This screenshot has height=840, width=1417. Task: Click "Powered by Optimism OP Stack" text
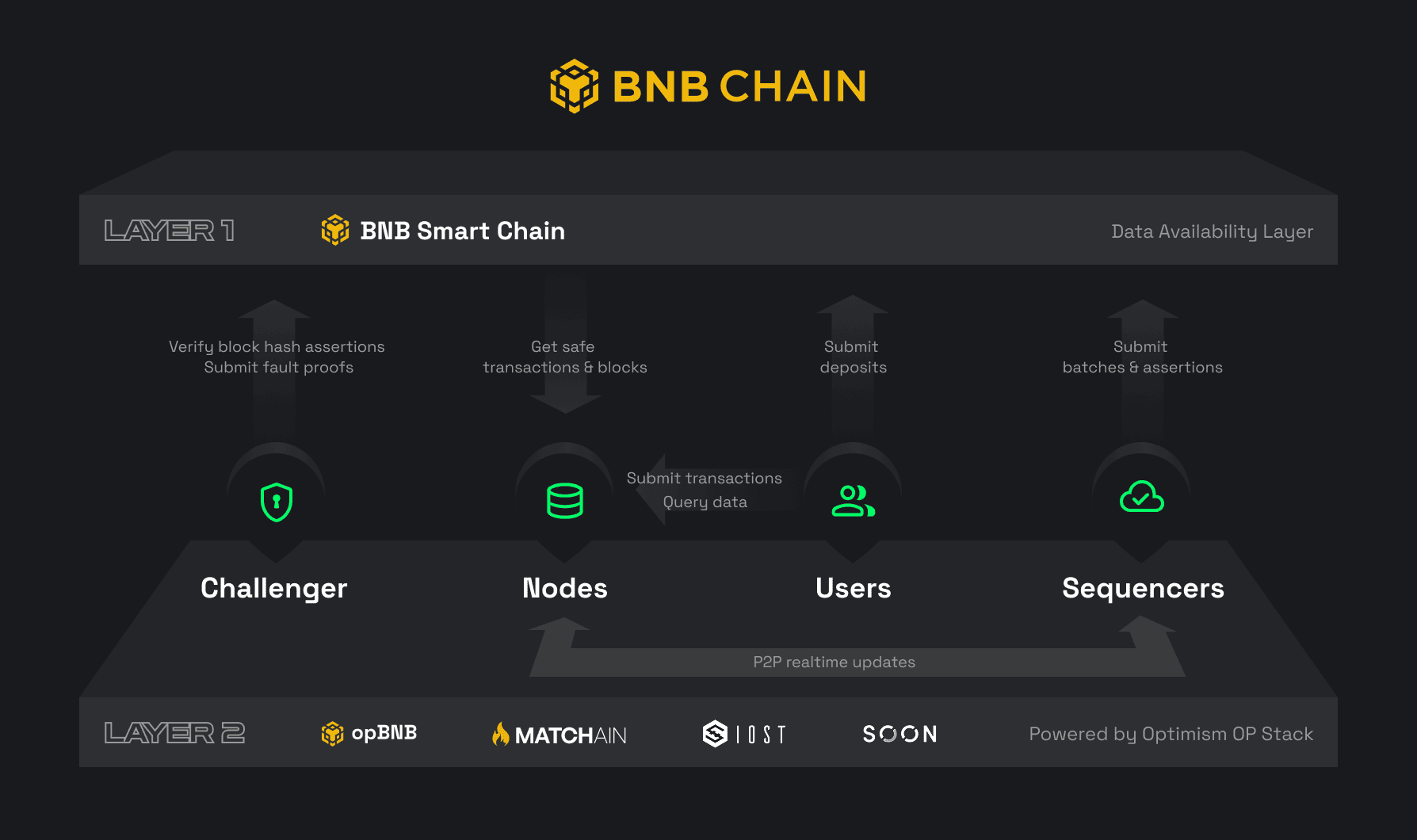click(1171, 734)
